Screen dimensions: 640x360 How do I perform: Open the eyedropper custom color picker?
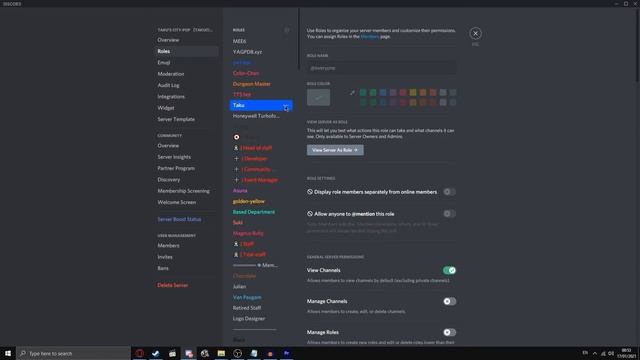point(352,93)
